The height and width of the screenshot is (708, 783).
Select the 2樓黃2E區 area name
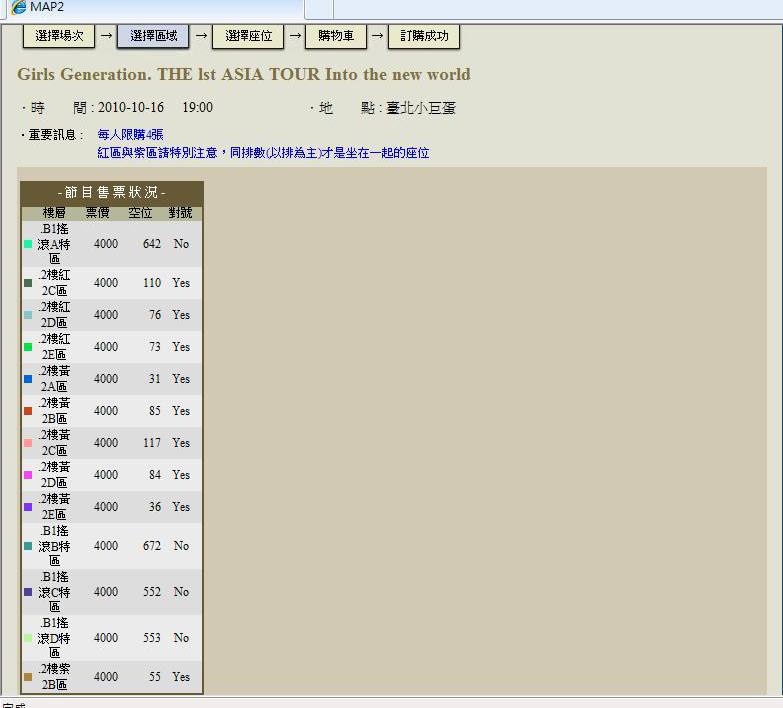coord(54,506)
